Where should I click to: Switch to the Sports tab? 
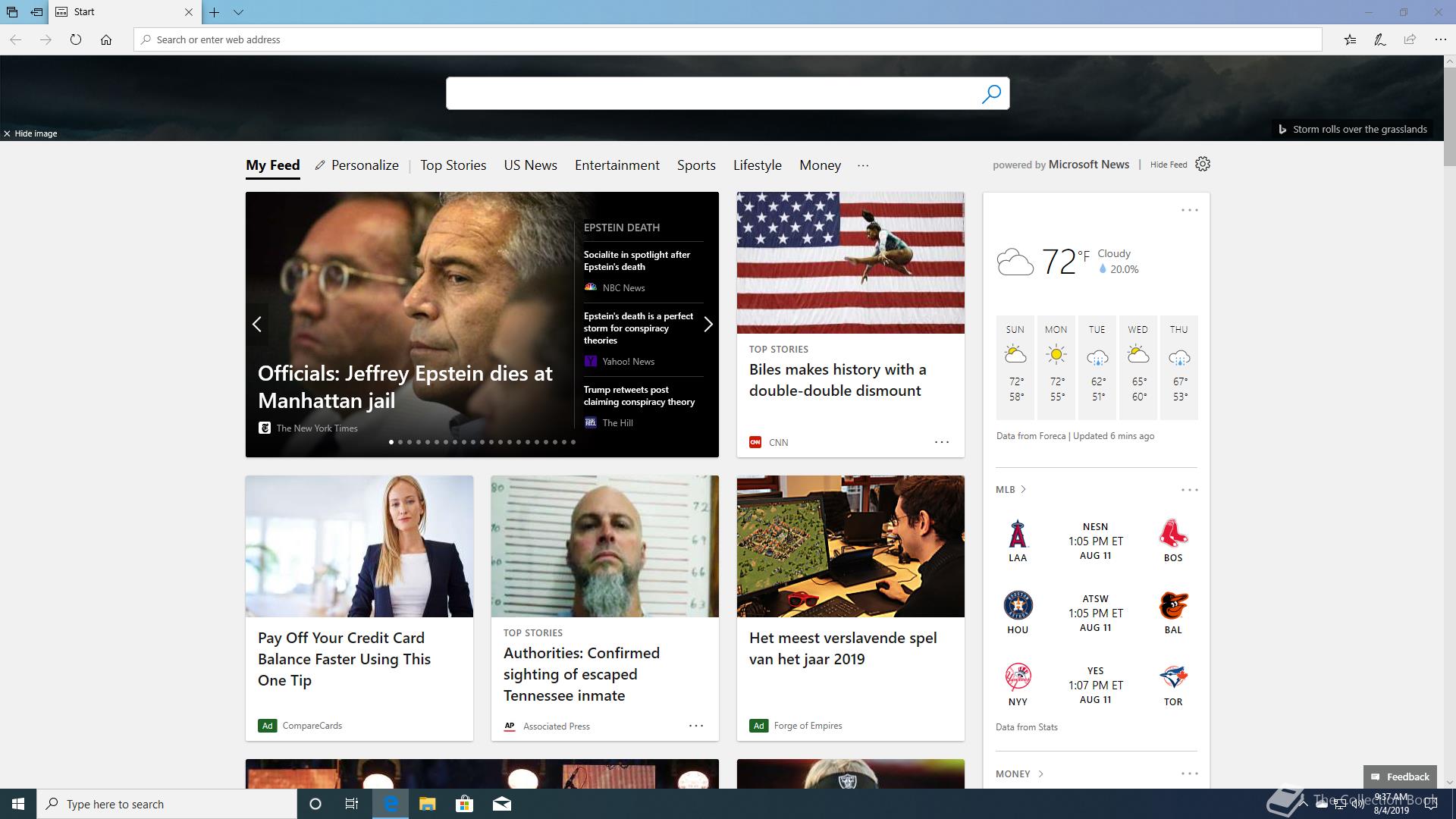coord(696,165)
